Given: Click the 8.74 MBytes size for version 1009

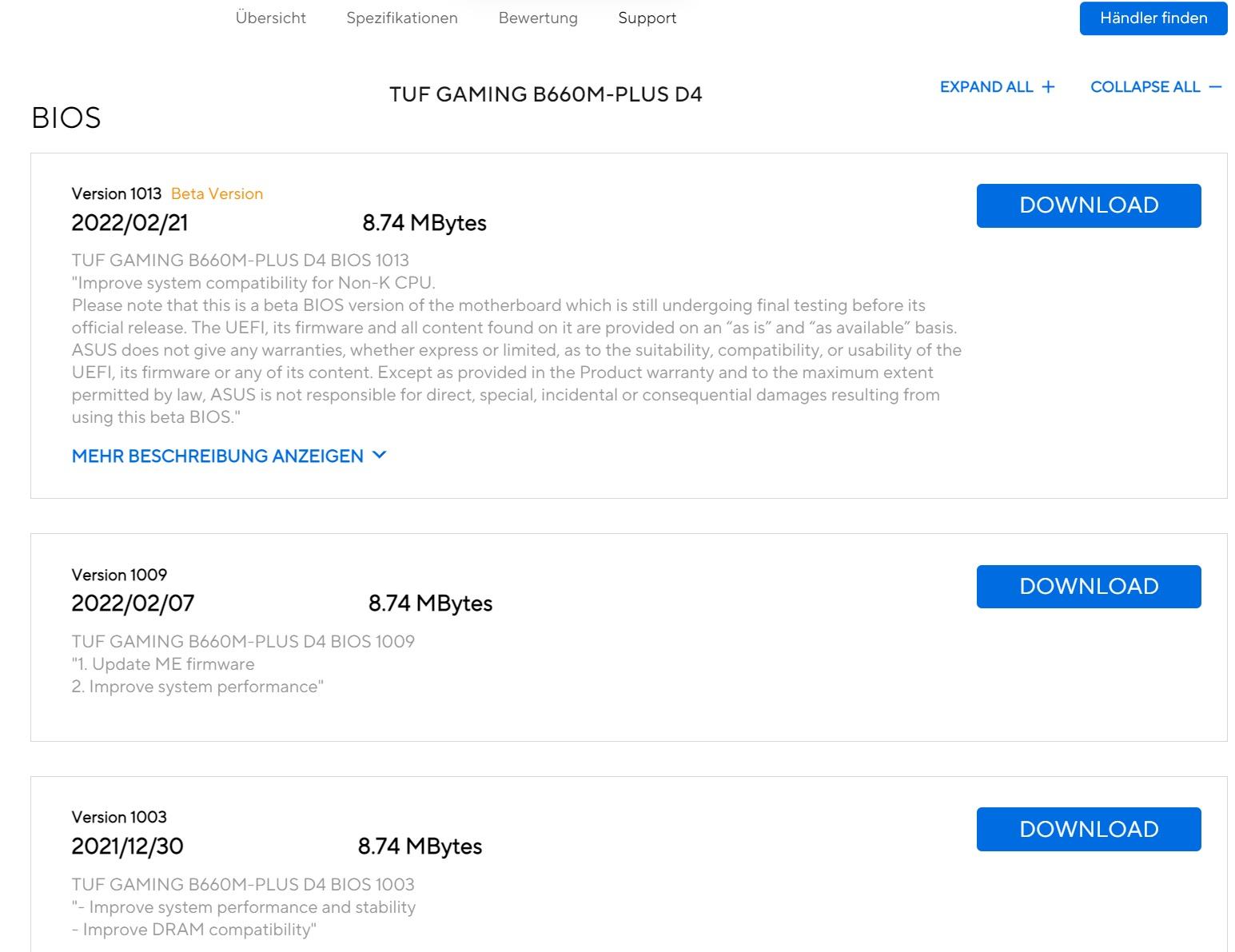Looking at the screenshot, I should coord(430,603).
